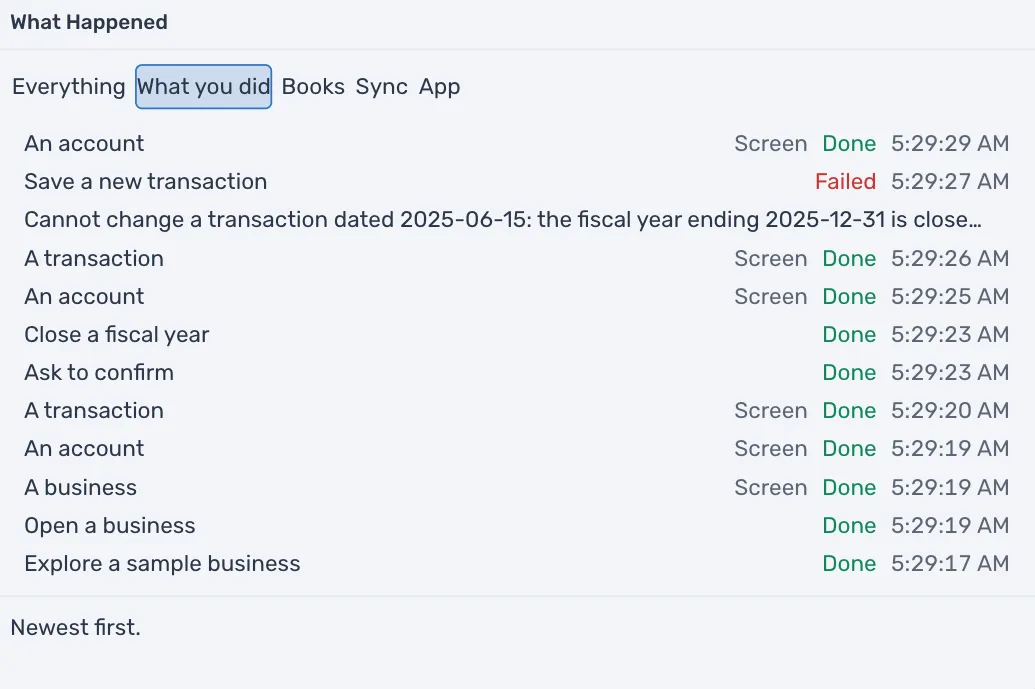Click the 5:29:17 AM timestamp
The image size is (1035, 689).
pyautogui.click(x=950, y=564)
